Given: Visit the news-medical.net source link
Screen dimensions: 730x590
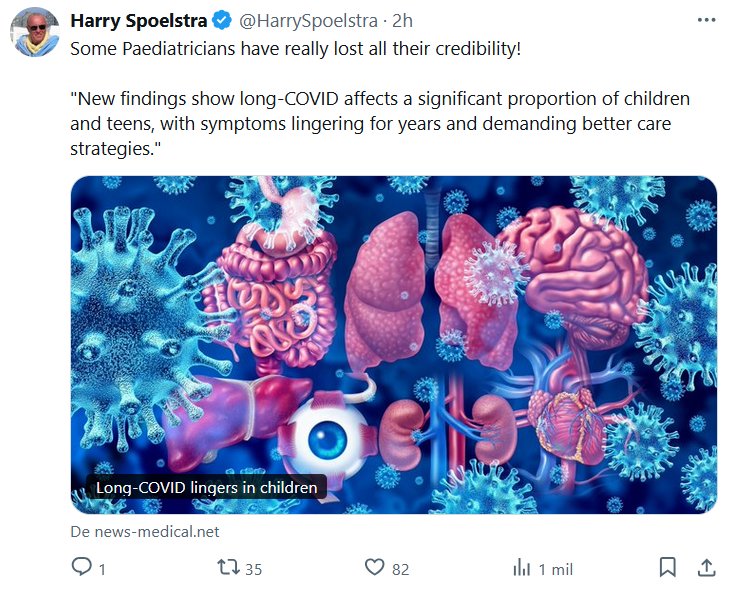Looking at the screenshot, I should tap(144, 532).
